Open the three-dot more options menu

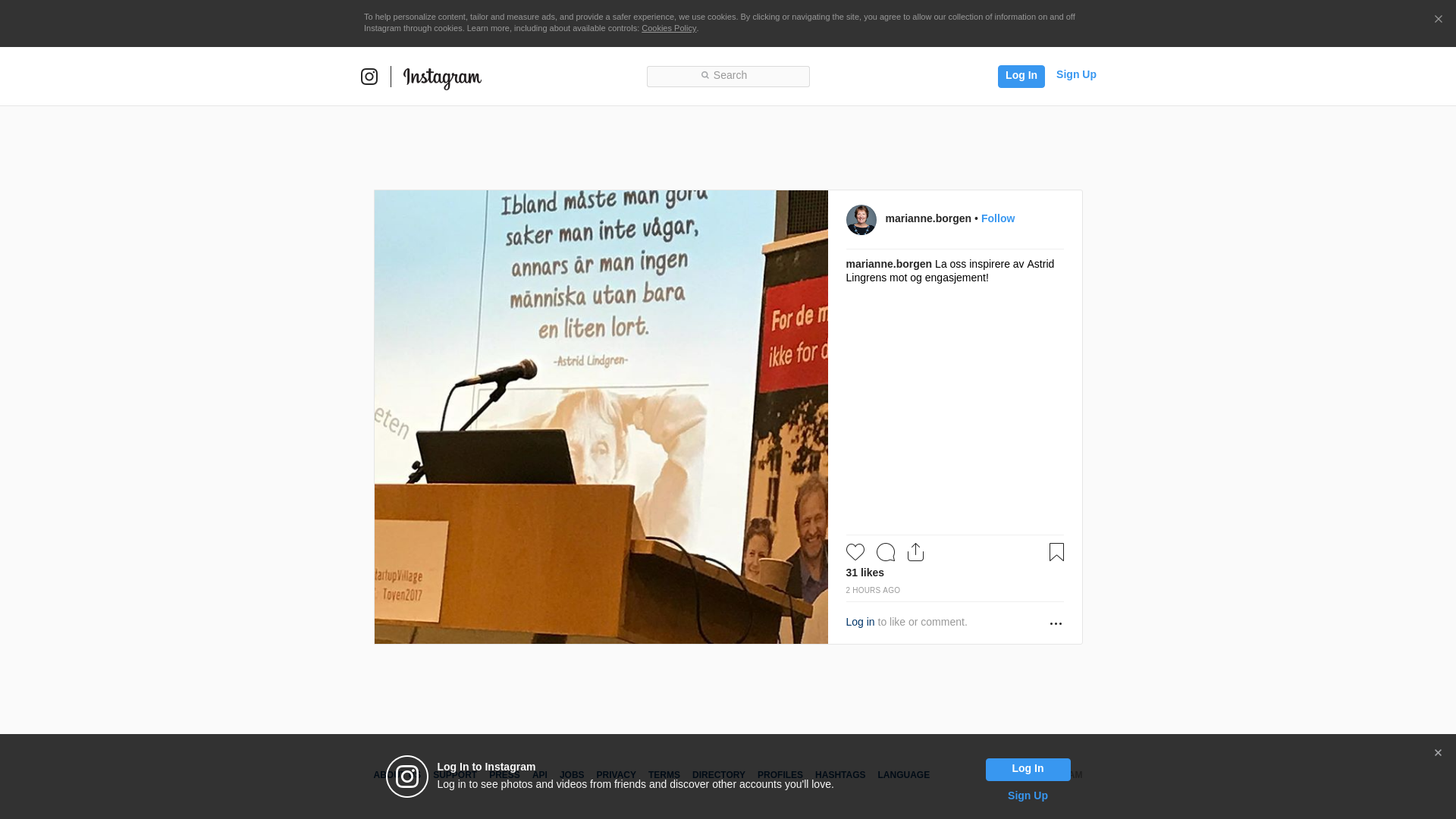tap(1056, 623)
